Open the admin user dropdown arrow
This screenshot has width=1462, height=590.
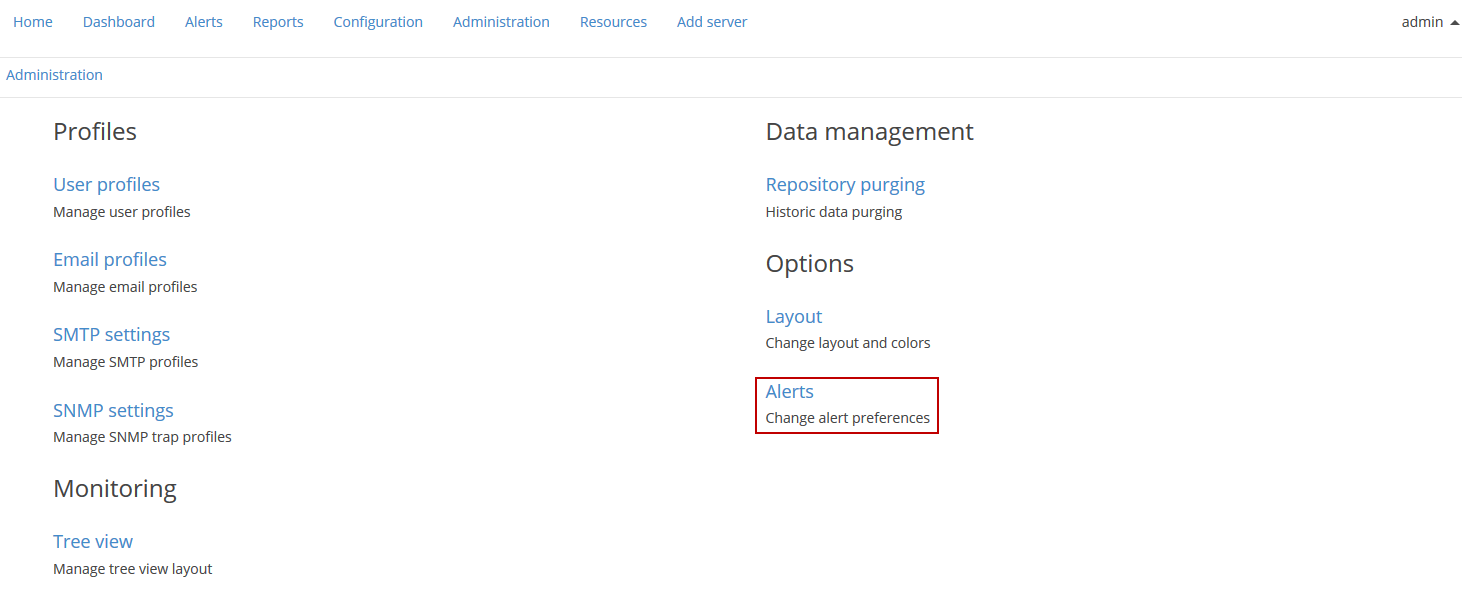[x=1454, y=22]
